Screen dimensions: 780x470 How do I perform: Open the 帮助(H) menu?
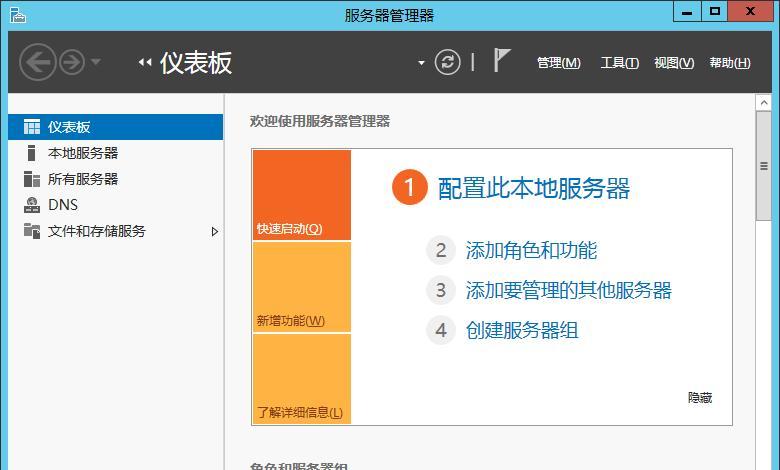[730, 63]
